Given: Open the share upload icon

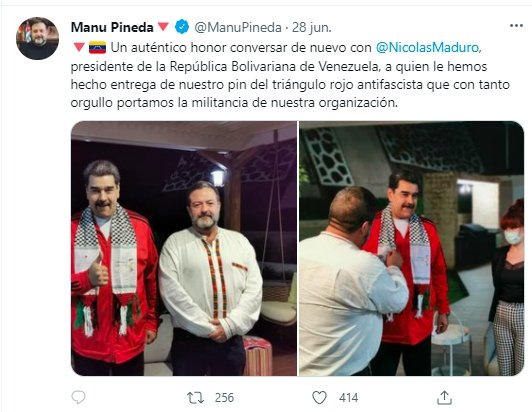Looking at the screenshot, I should point(444,397).
